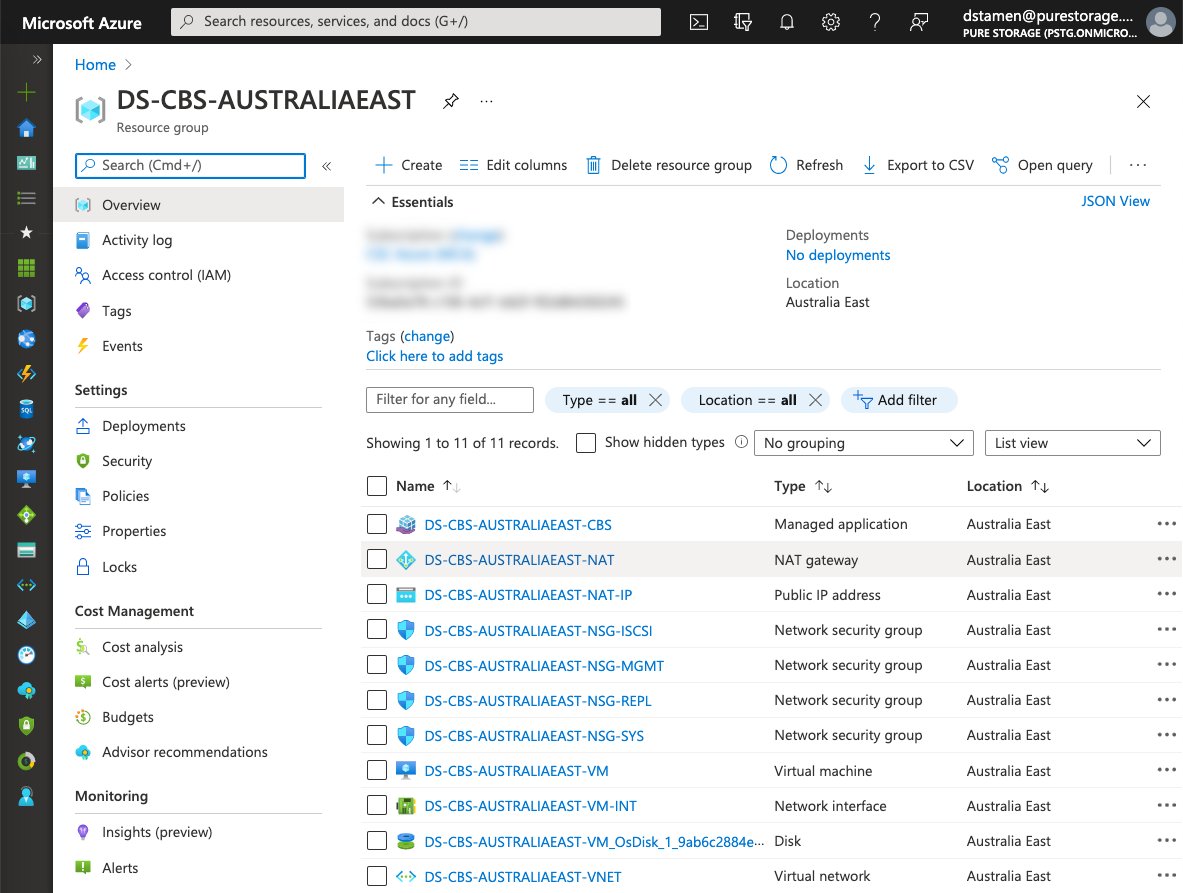Select the DS-CBS-AUSTRALIAEAST-VNET row checkbox
Viewport: 1183px width, 893px height.
tap(376, 876)
